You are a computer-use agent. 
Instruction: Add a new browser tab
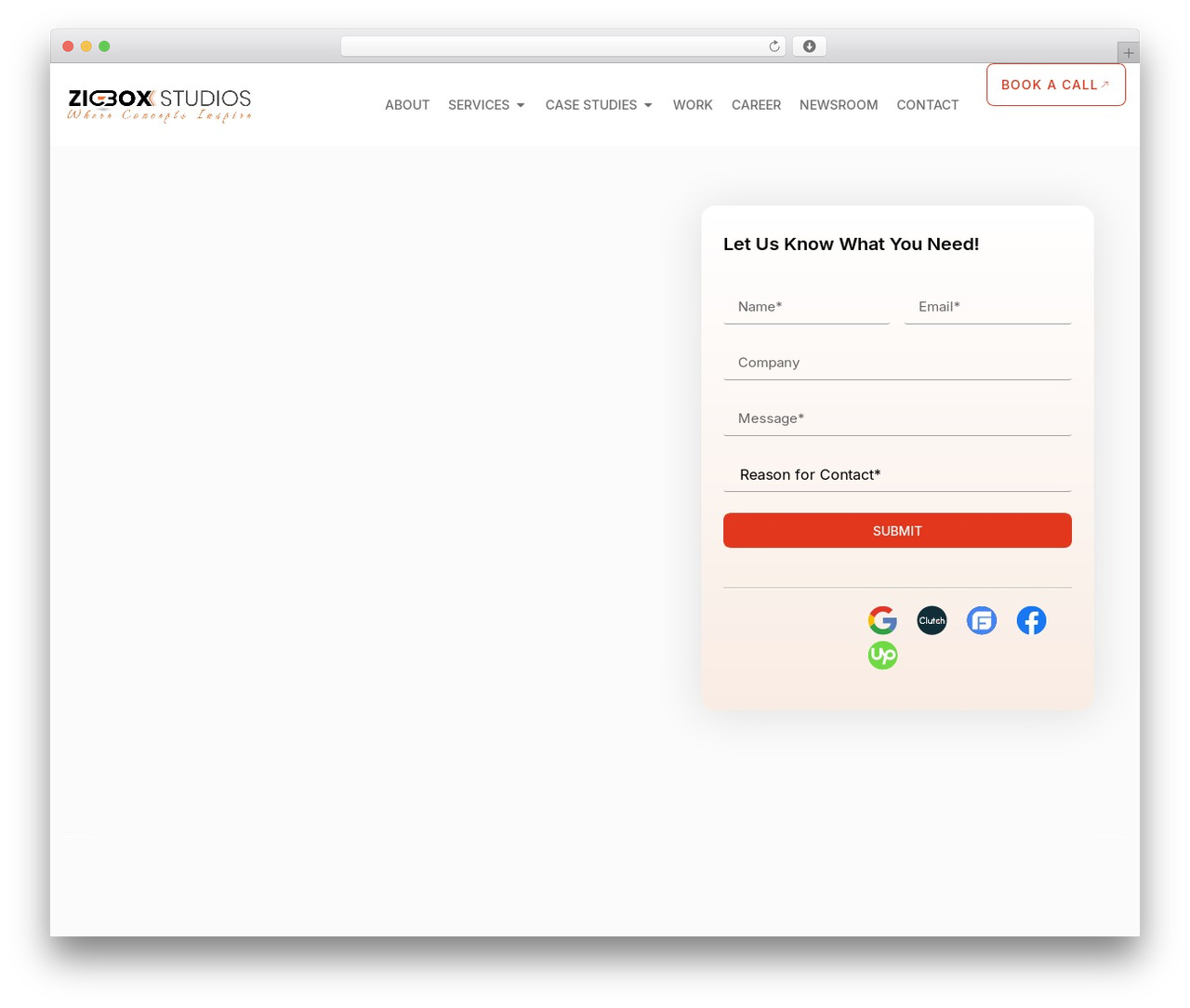coord(1129,53)
